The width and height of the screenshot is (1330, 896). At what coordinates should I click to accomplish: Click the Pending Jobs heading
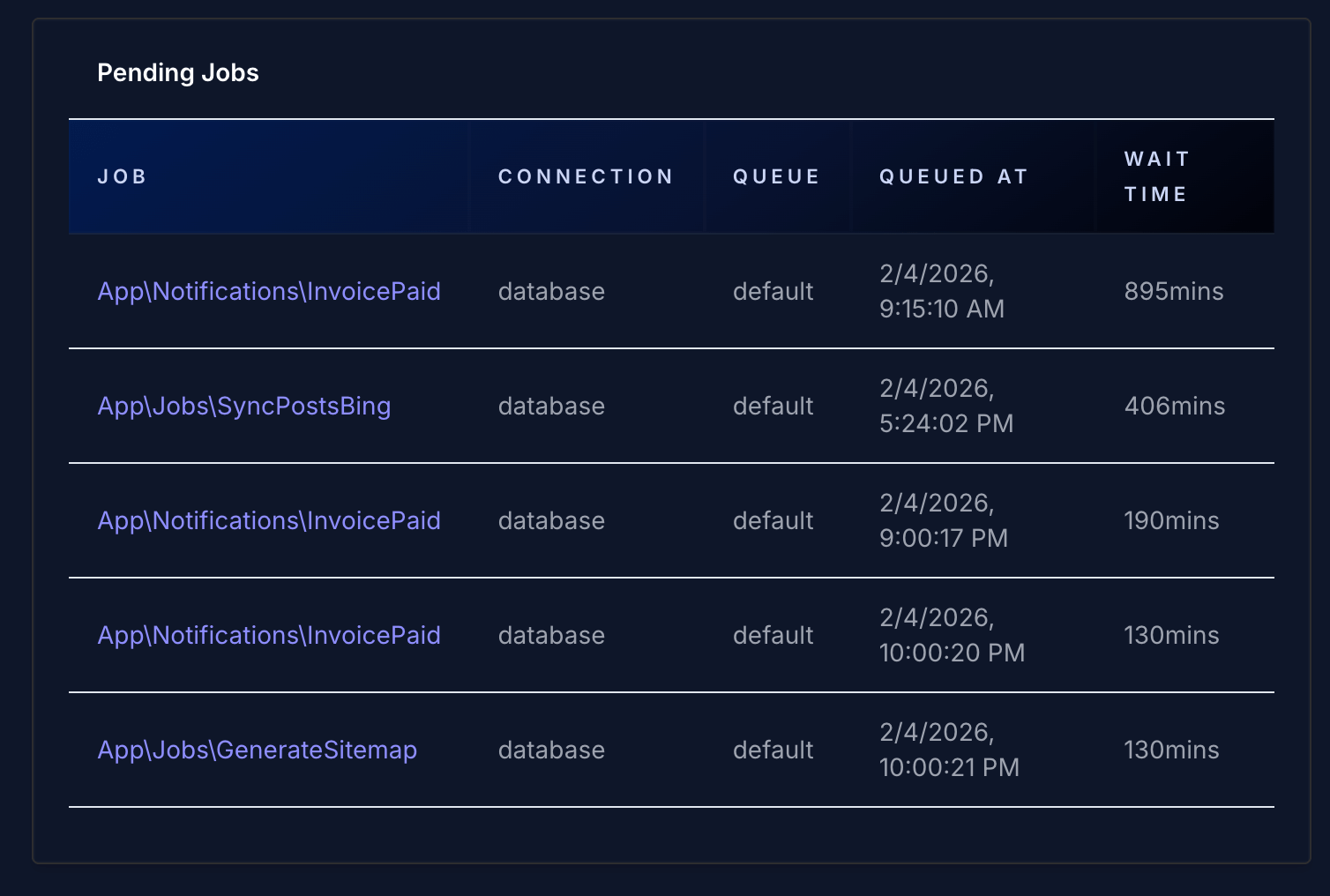177,72
